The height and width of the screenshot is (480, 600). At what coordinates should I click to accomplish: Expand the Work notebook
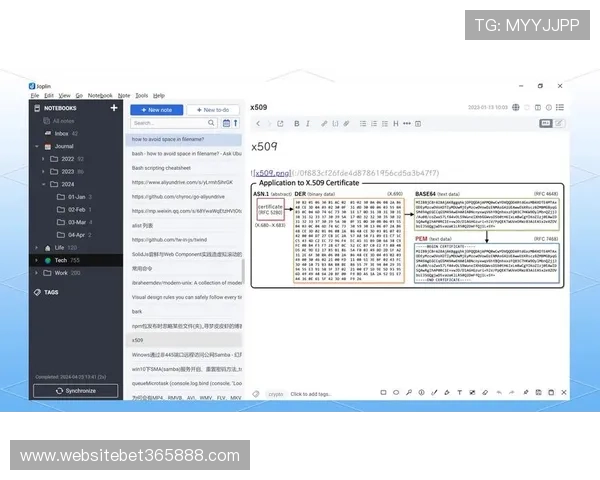pos(38,272)
